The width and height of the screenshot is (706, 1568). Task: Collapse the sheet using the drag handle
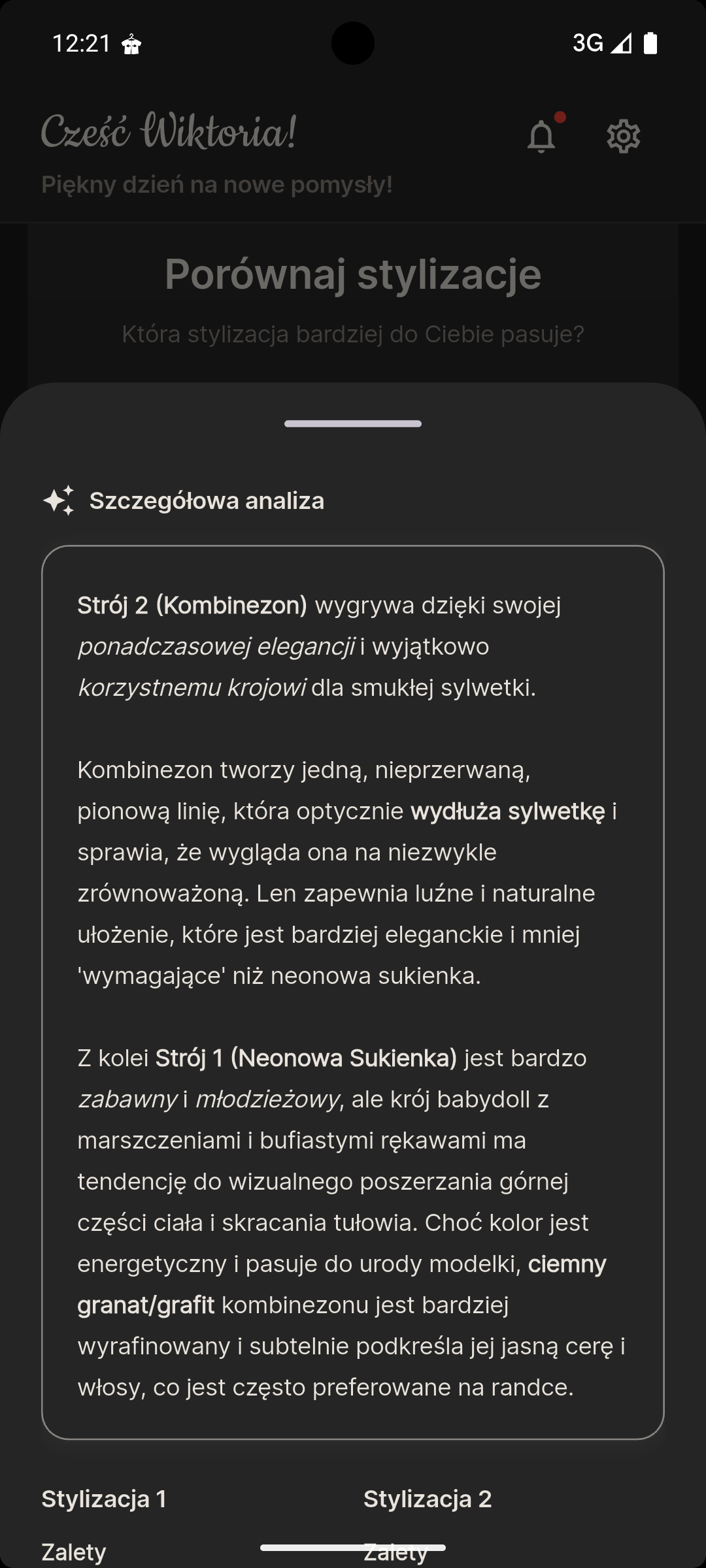point(353,423)
